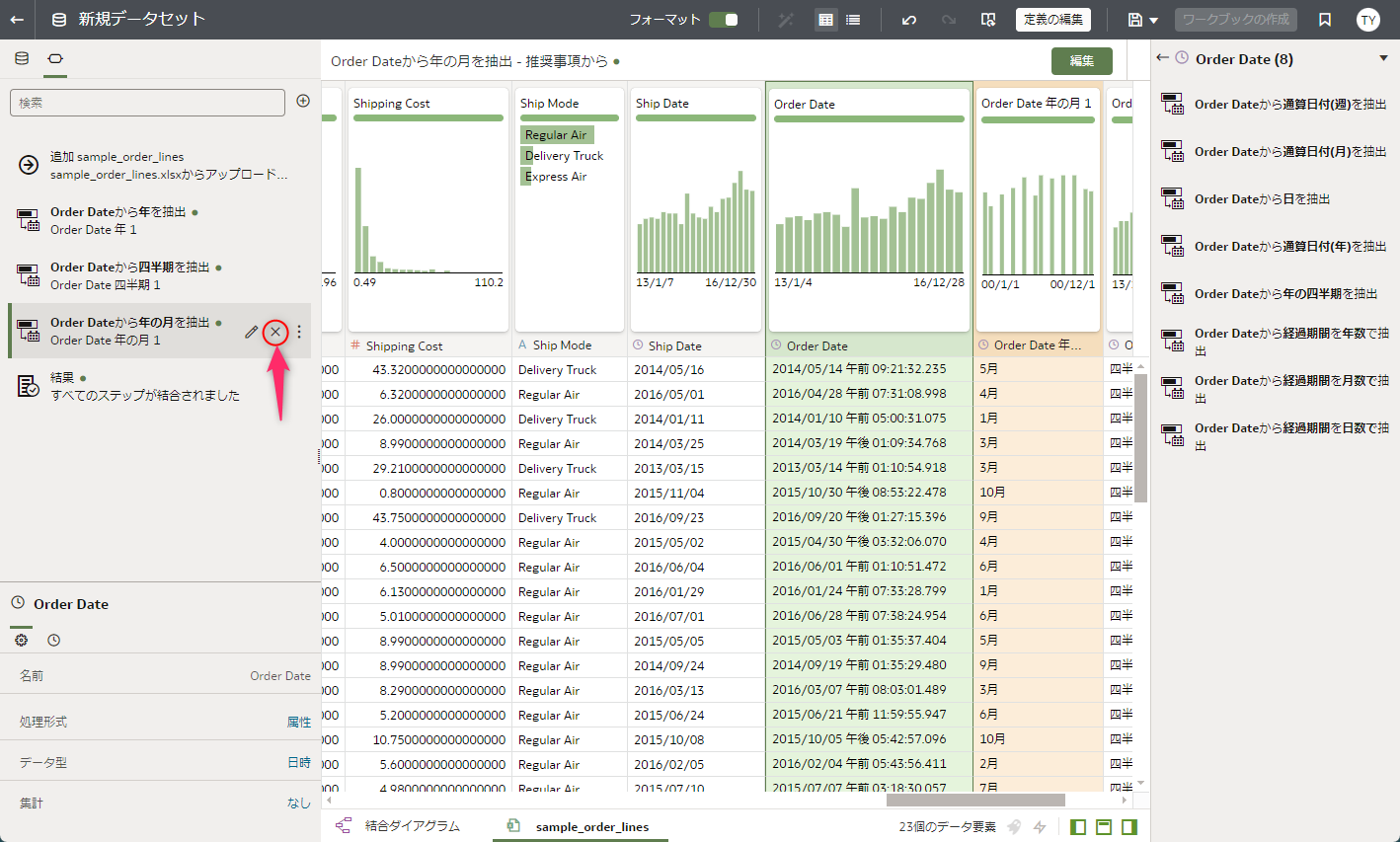Toggle the left panel layout icon

[1078, 827]
